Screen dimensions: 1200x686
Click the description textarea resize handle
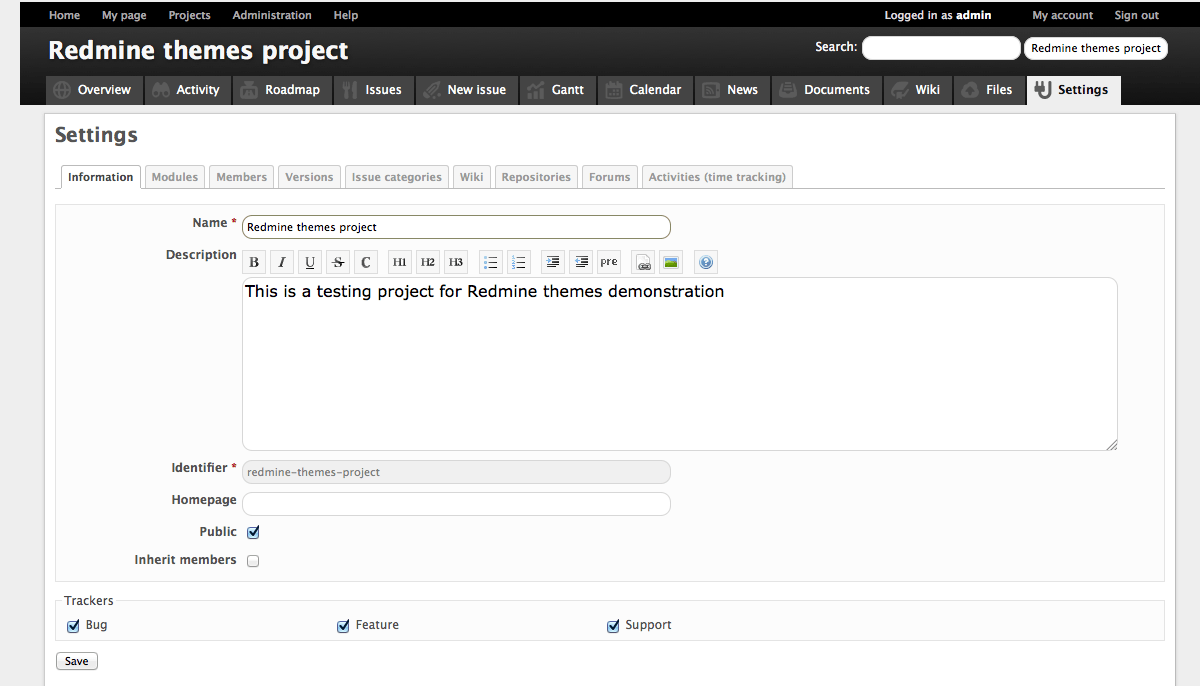tap(1111, 445)
